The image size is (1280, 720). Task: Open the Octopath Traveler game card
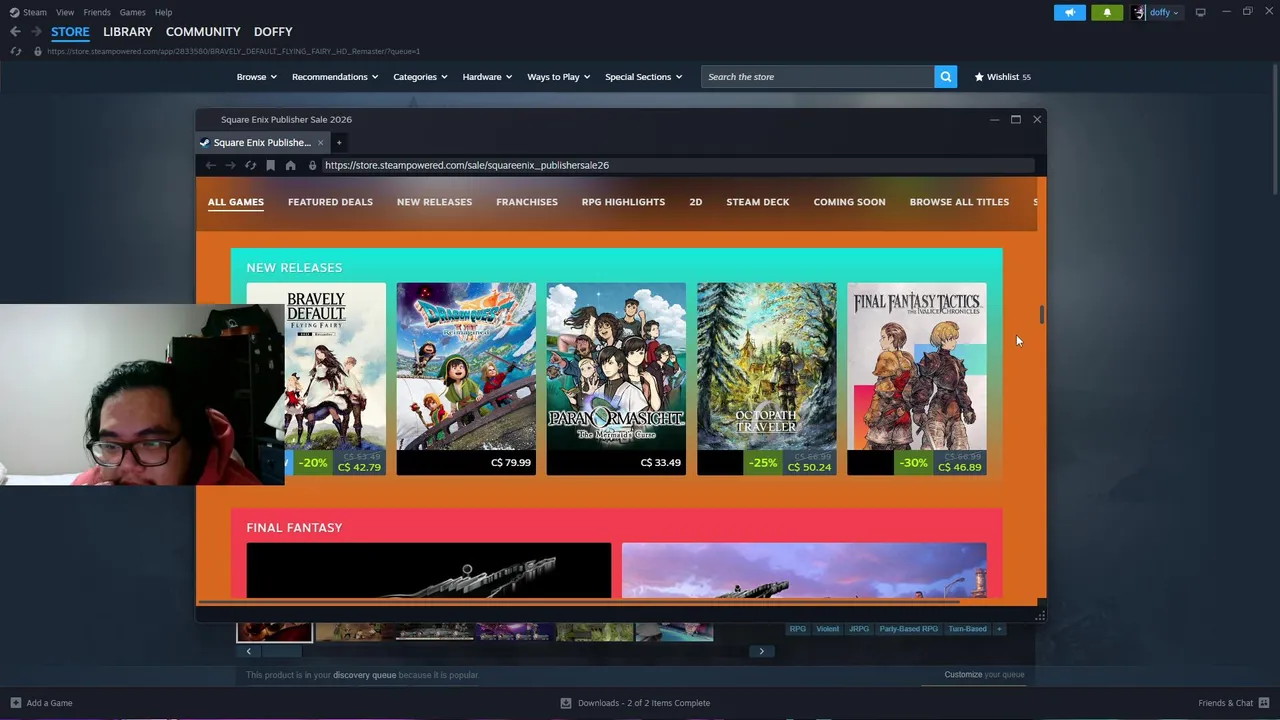[766, 378]
